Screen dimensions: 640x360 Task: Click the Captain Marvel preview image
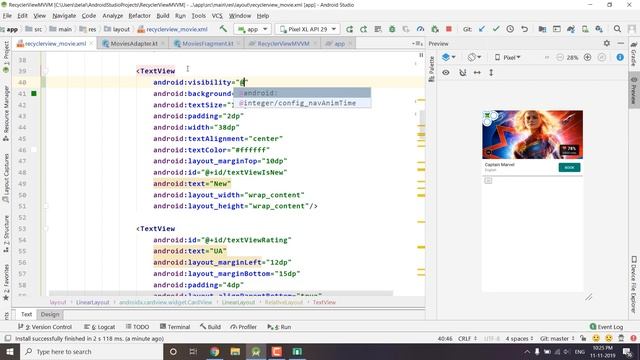point(532,135)
